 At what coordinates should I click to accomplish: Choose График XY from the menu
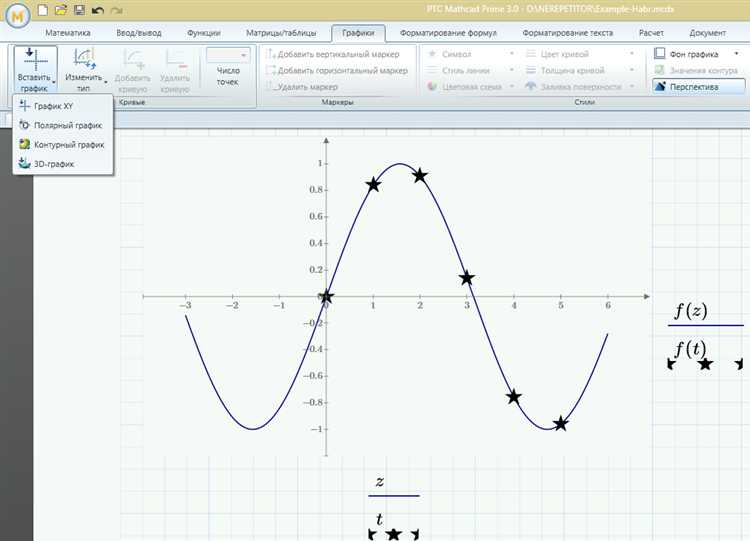pos(52,106)
